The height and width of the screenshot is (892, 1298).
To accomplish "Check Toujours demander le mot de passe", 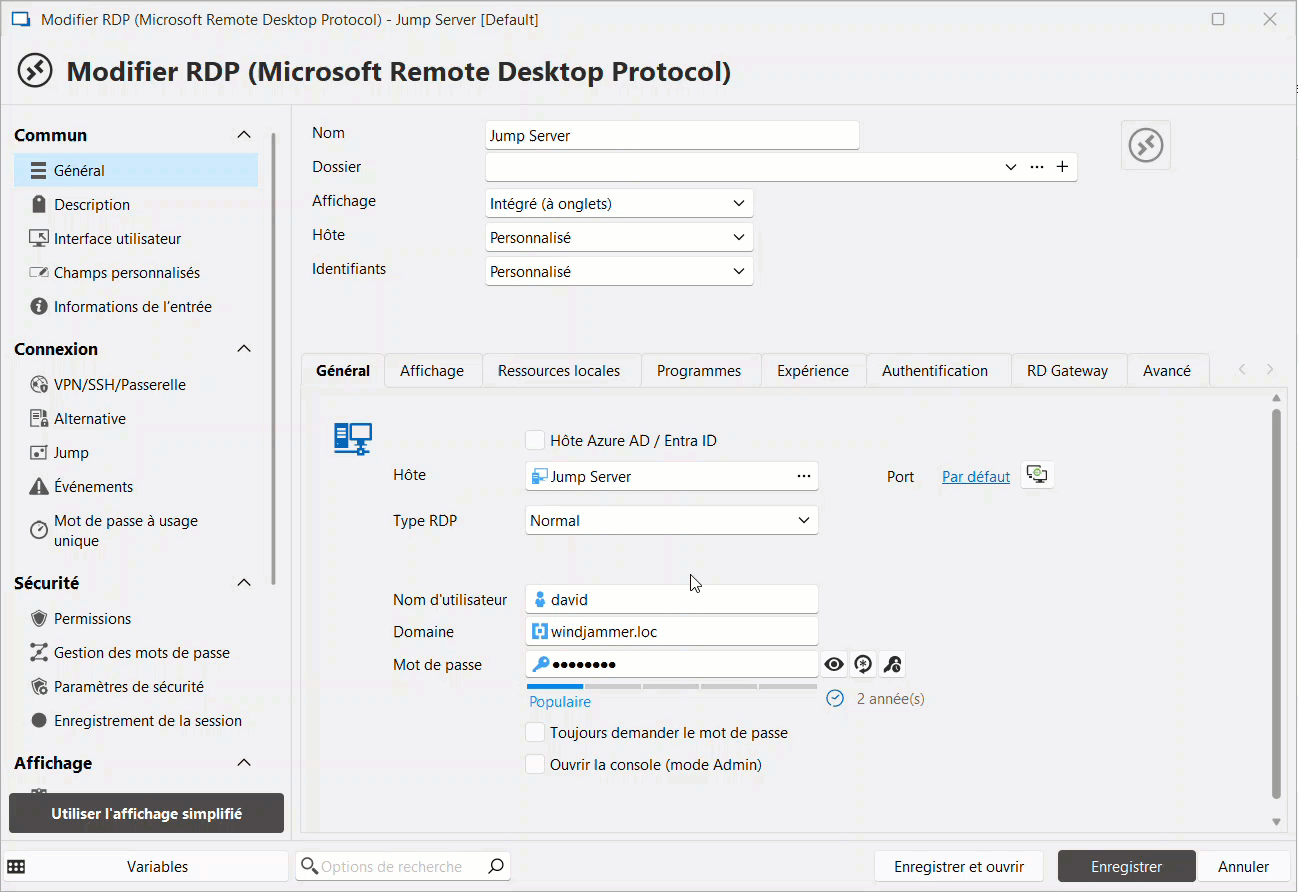I will coord(535,732).
